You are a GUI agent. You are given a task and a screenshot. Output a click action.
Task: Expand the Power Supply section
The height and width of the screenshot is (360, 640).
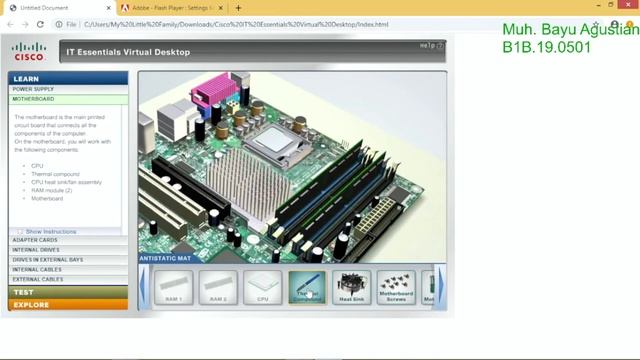tap(68, 89)
